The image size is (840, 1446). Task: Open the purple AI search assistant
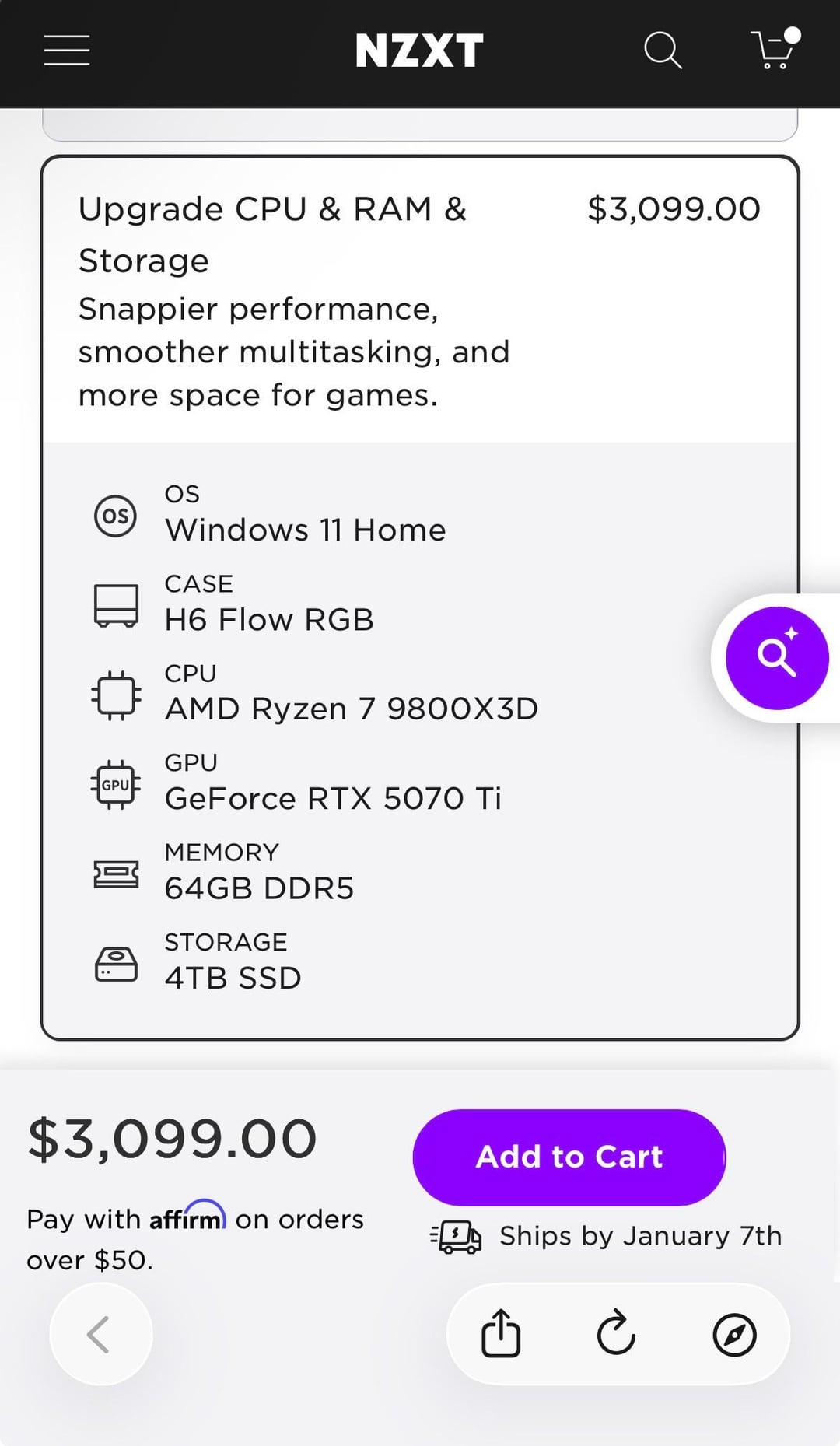(x=776, y=658)
